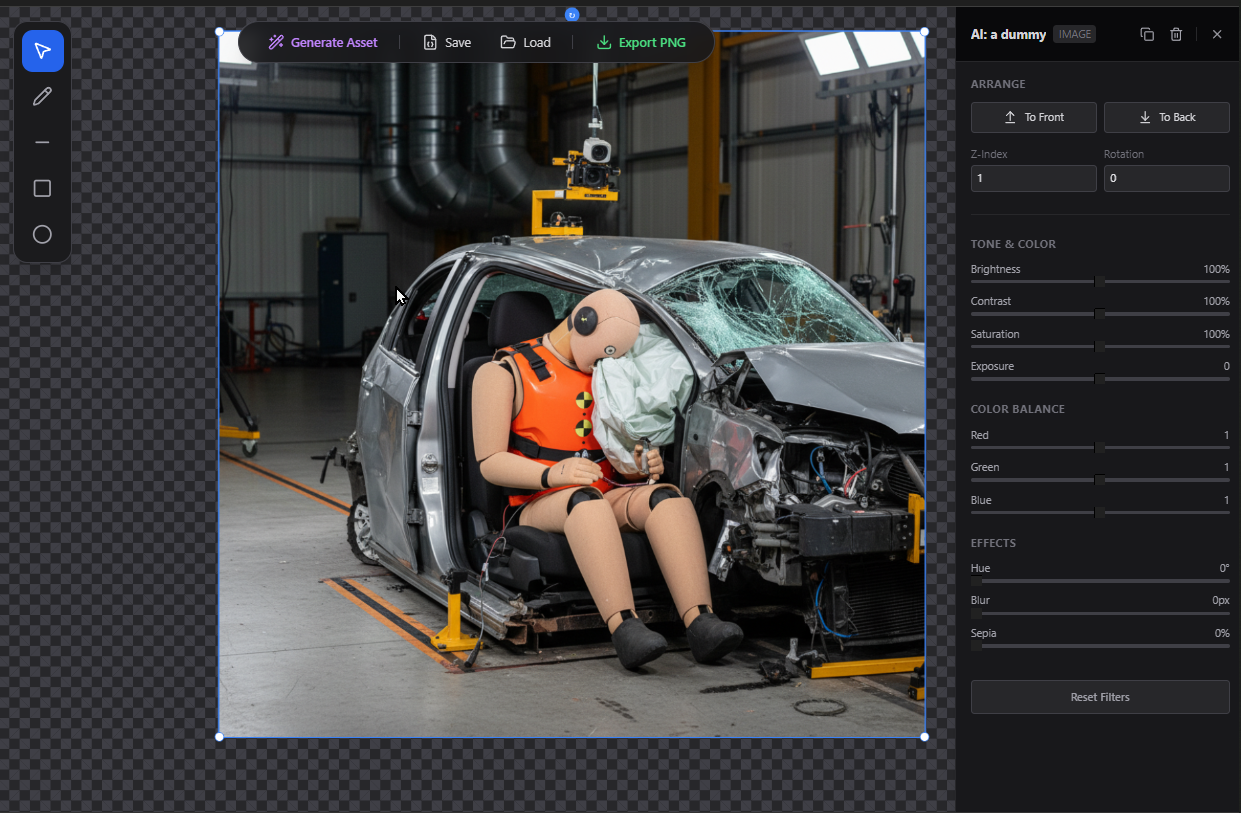Send image To Back
1241x813 pixels.
point(1167,117)
